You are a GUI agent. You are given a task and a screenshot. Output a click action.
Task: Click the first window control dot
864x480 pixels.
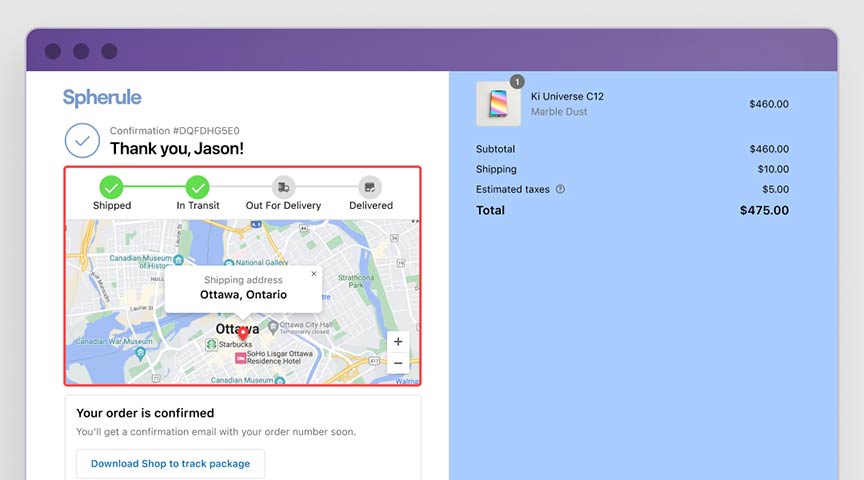[x=53, y=51]
